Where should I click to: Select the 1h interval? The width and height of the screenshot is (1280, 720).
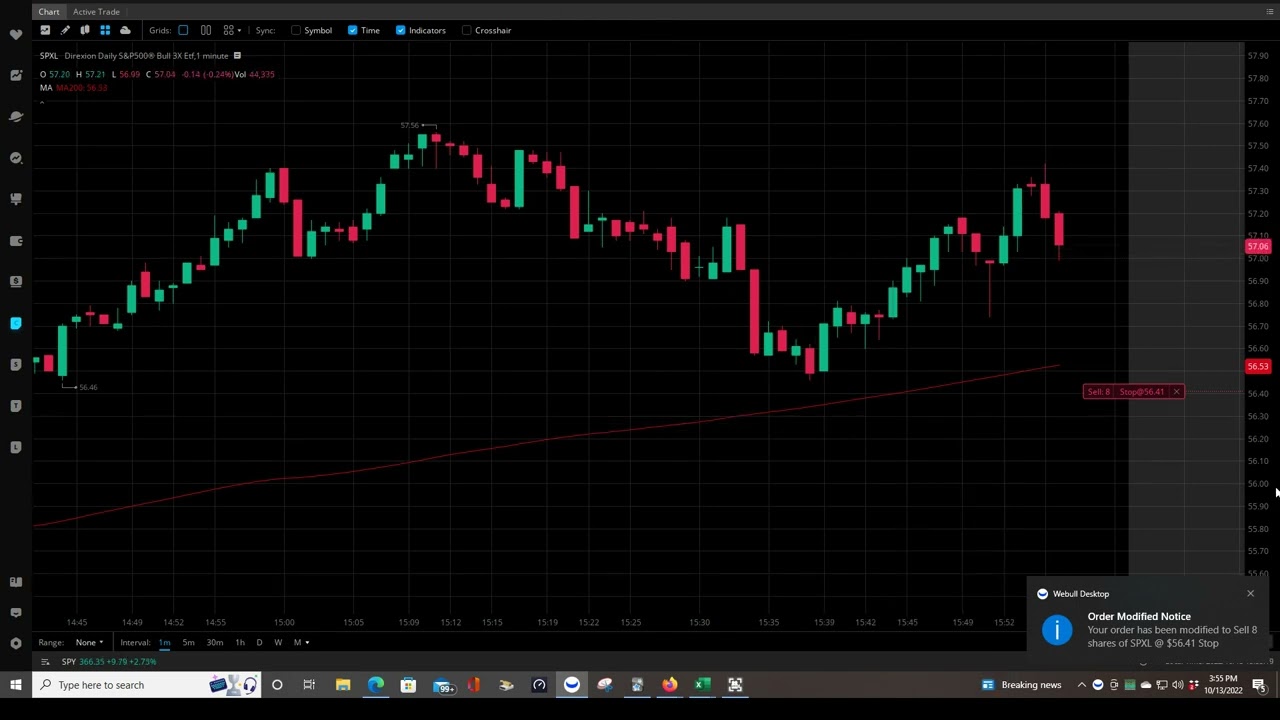[x=240, y=642]
